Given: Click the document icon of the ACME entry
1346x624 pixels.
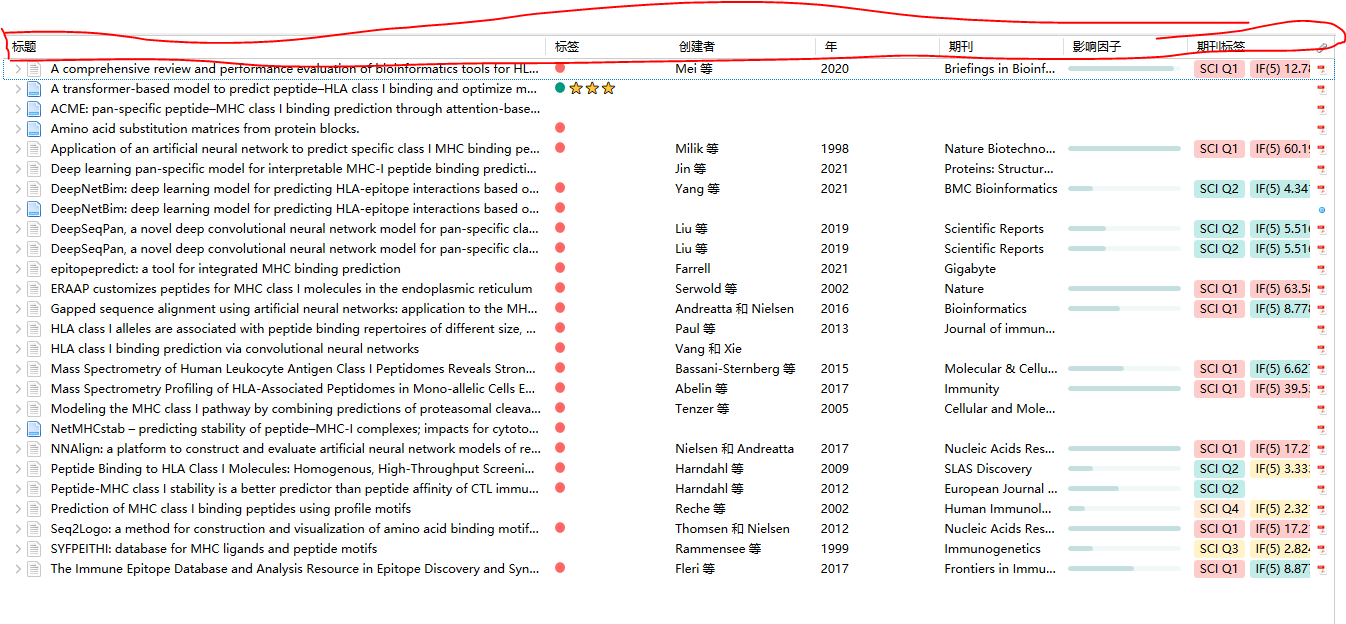Looking at the screenshot, I should 34,108.
